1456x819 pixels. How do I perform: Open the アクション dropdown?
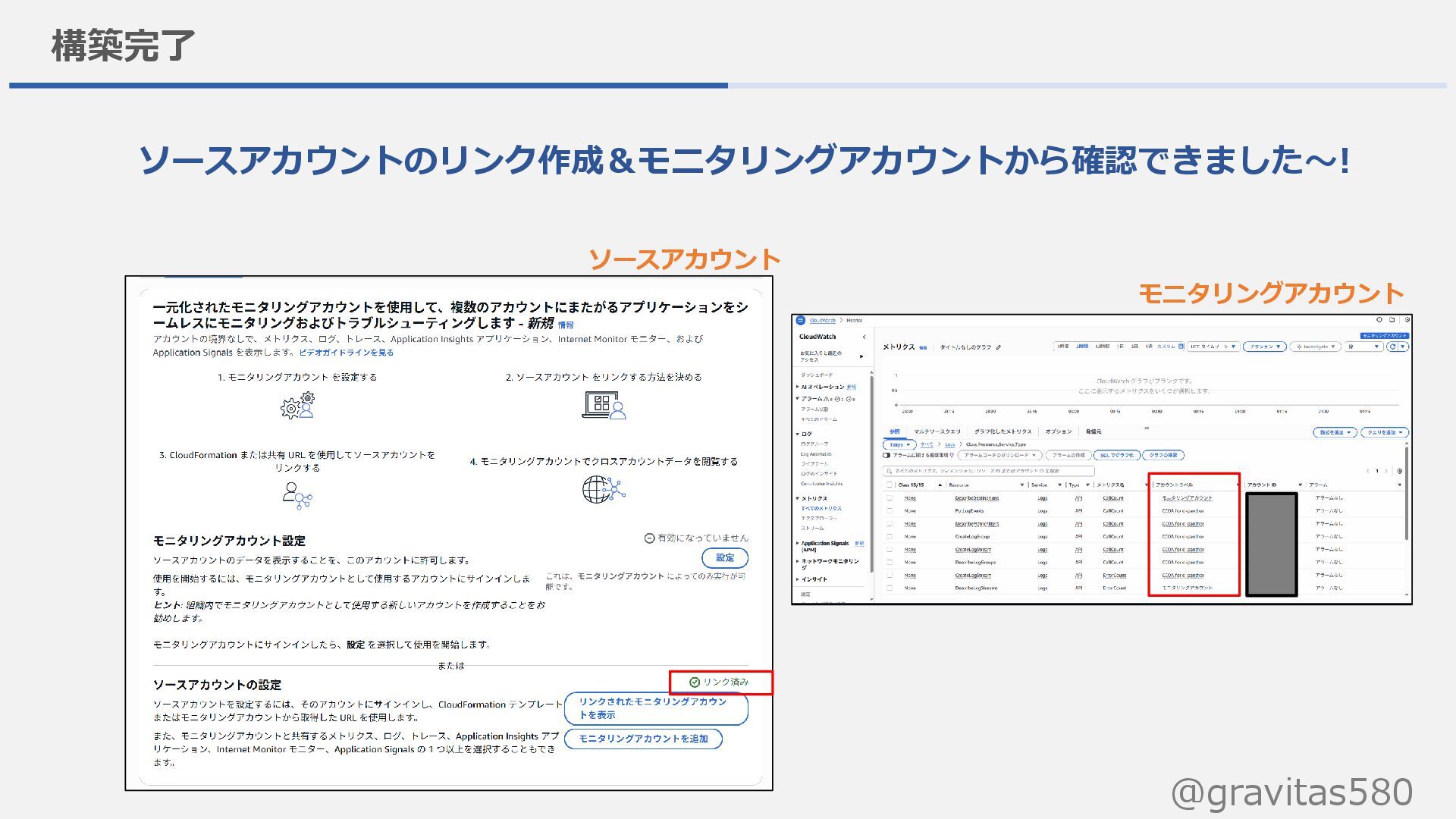(x=1264, y=347)
